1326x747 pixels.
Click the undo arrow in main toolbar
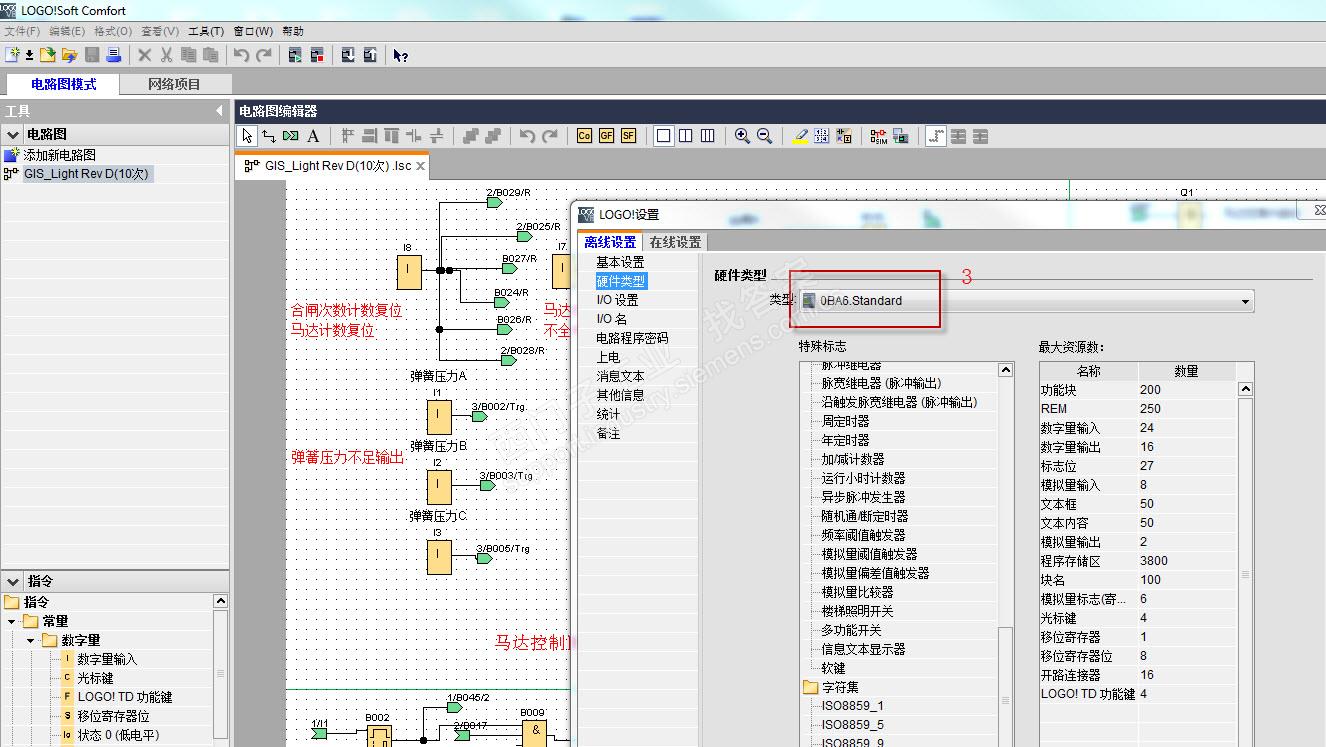(241, 55)
